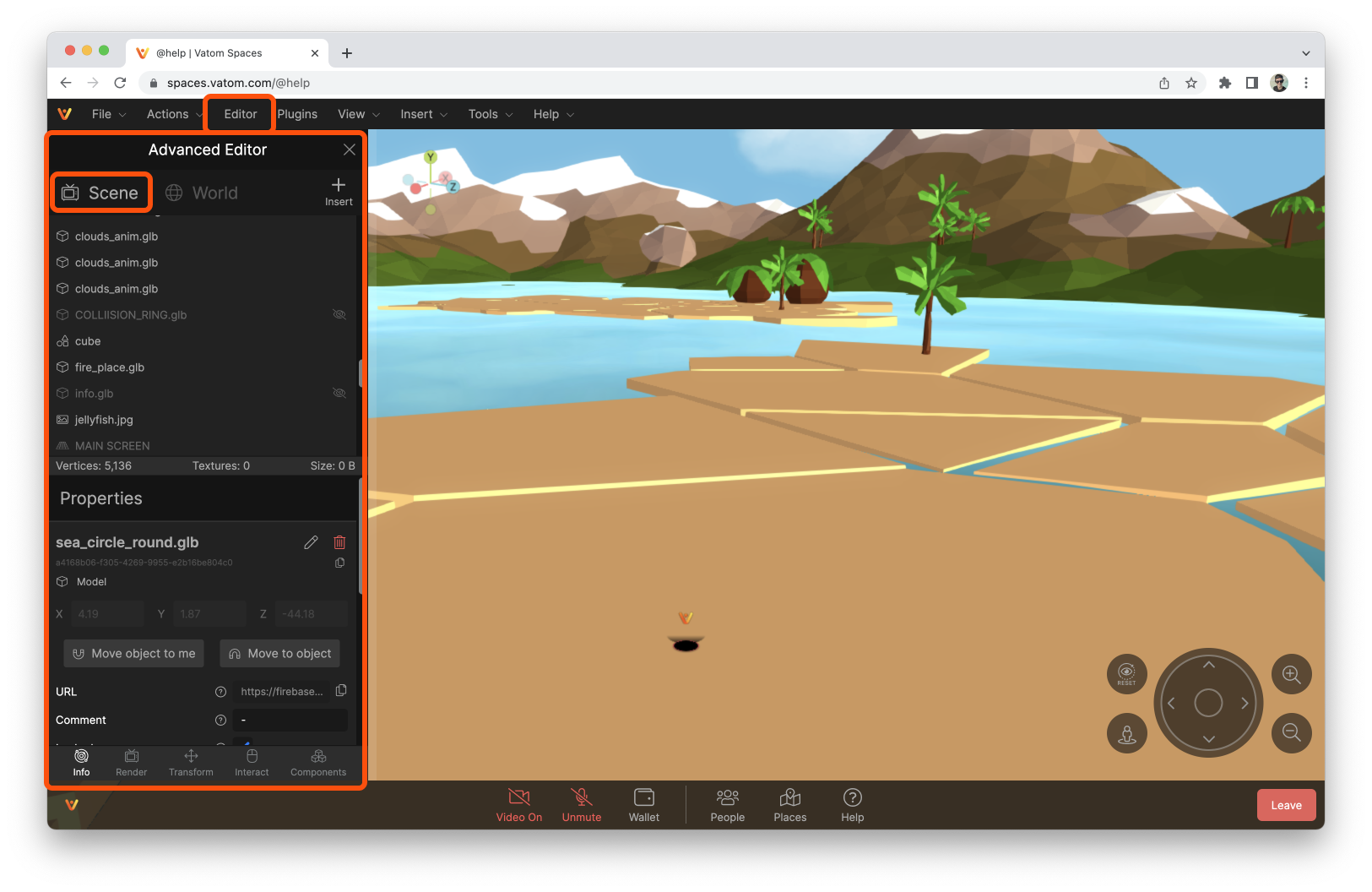1372x892 pixels.
Task: Click the Comment help question icon
Action: 221,721
